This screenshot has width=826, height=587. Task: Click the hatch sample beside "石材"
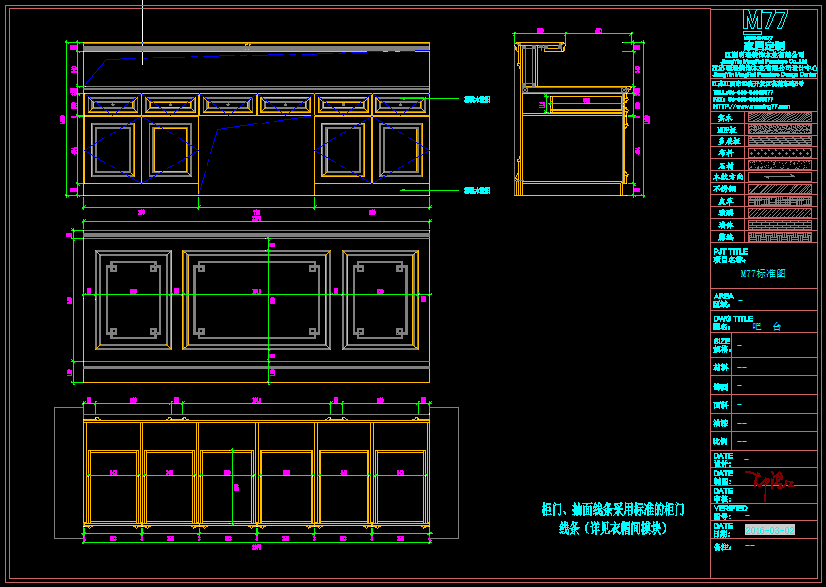coord(780,165)
